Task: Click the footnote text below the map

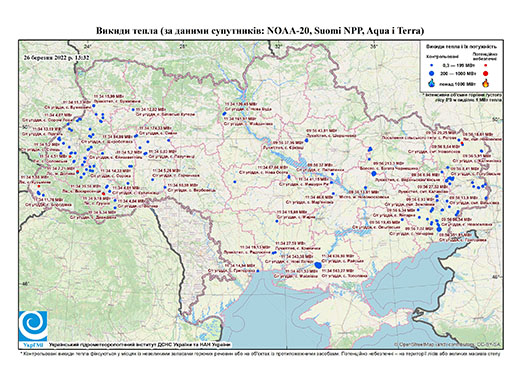Action: [260, 353]
